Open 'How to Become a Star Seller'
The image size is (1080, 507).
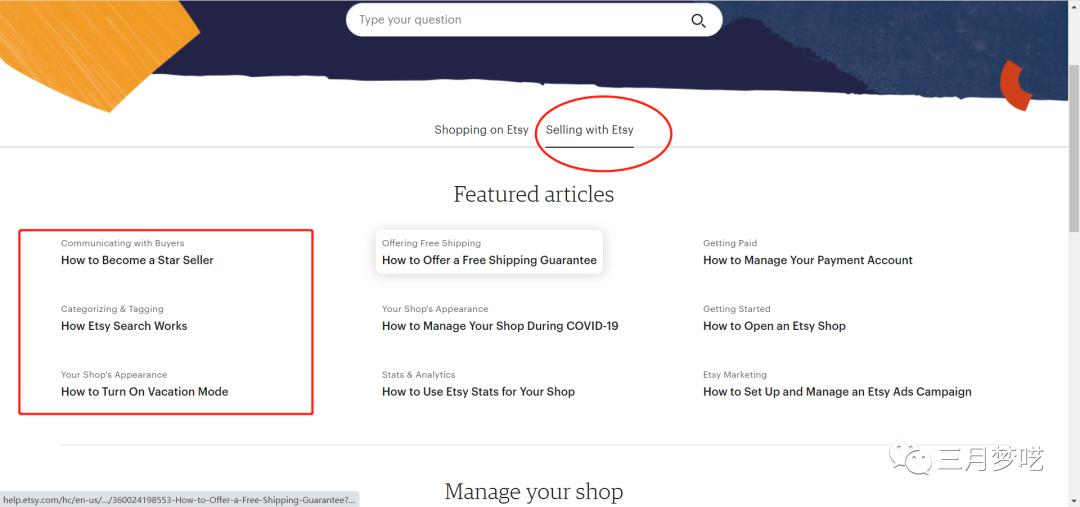137,260
